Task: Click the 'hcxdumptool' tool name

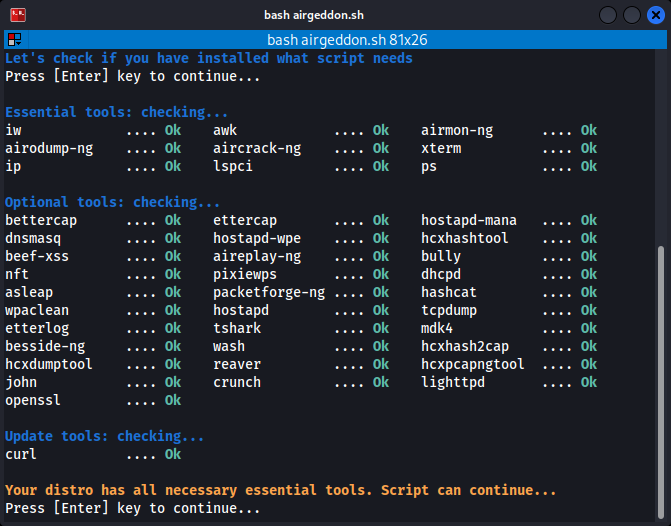Action: 49,364
